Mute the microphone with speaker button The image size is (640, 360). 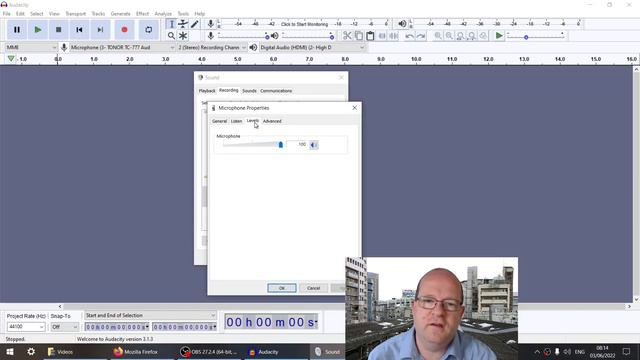point(313,145)
